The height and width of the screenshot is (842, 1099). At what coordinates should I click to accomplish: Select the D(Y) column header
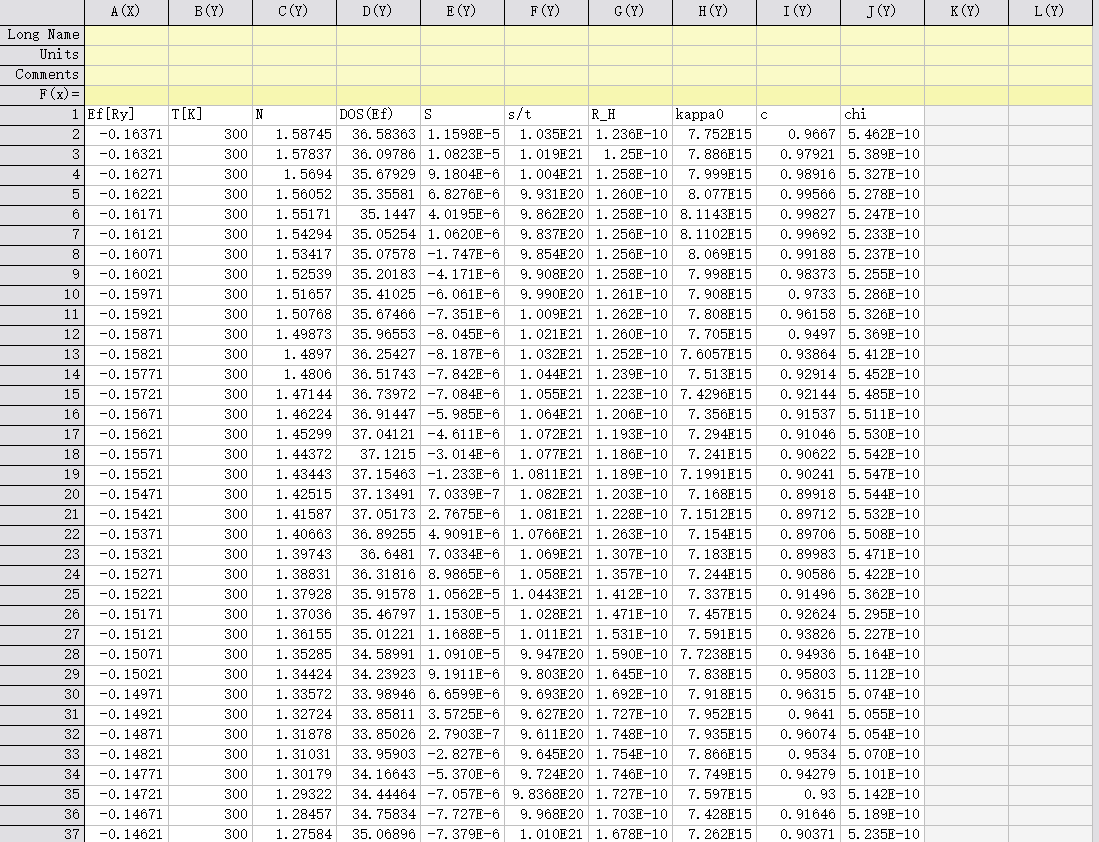378,11
